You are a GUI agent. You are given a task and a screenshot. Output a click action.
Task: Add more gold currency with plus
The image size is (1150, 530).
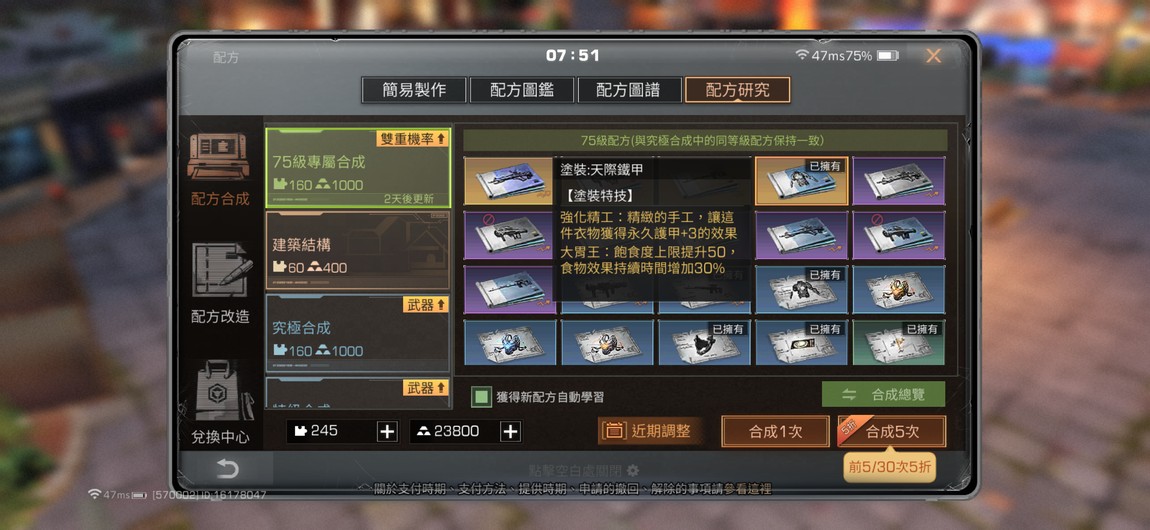[510, 432]
